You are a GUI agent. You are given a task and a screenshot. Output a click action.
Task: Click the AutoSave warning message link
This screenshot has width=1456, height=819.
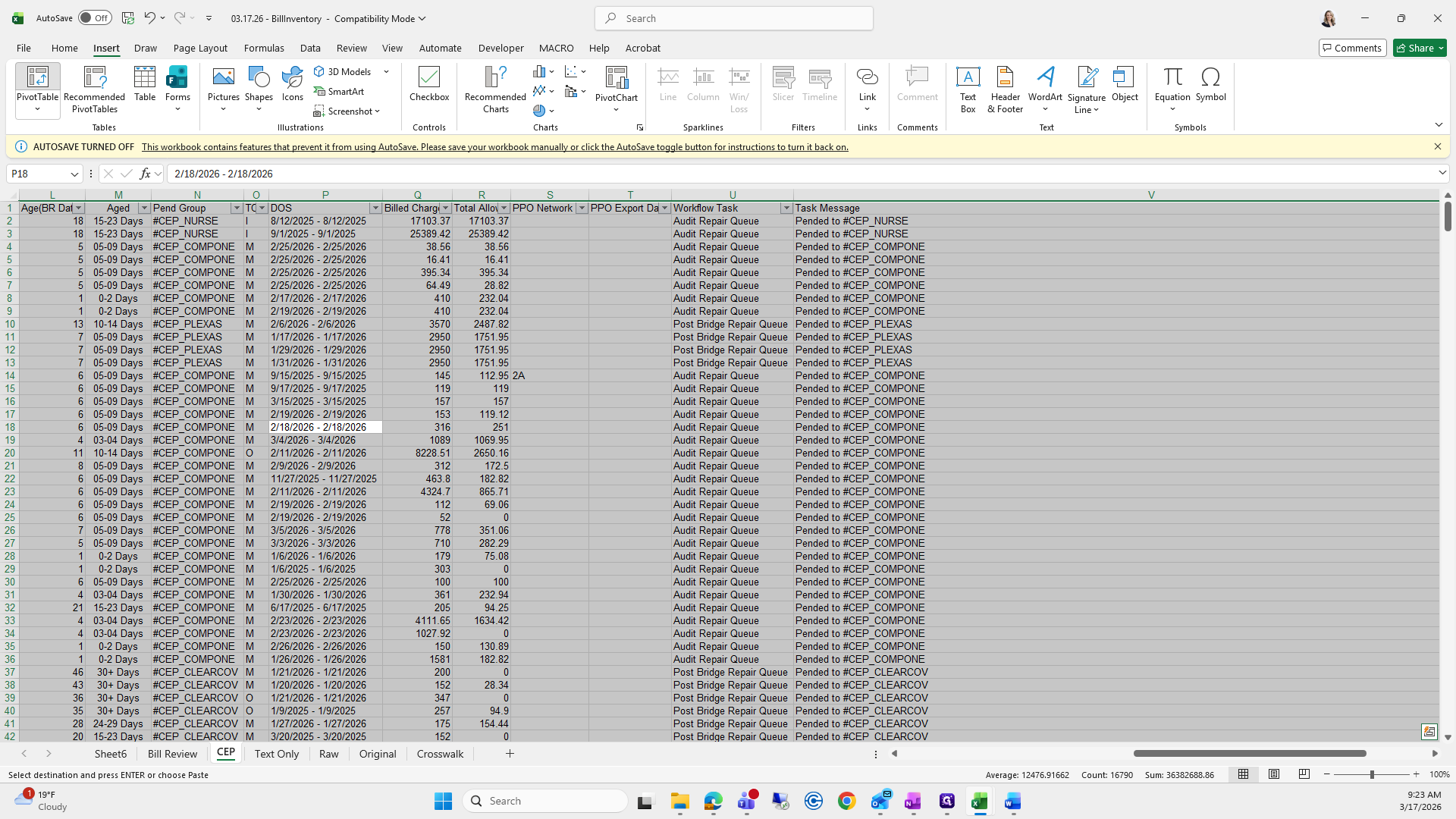[494, 147]
